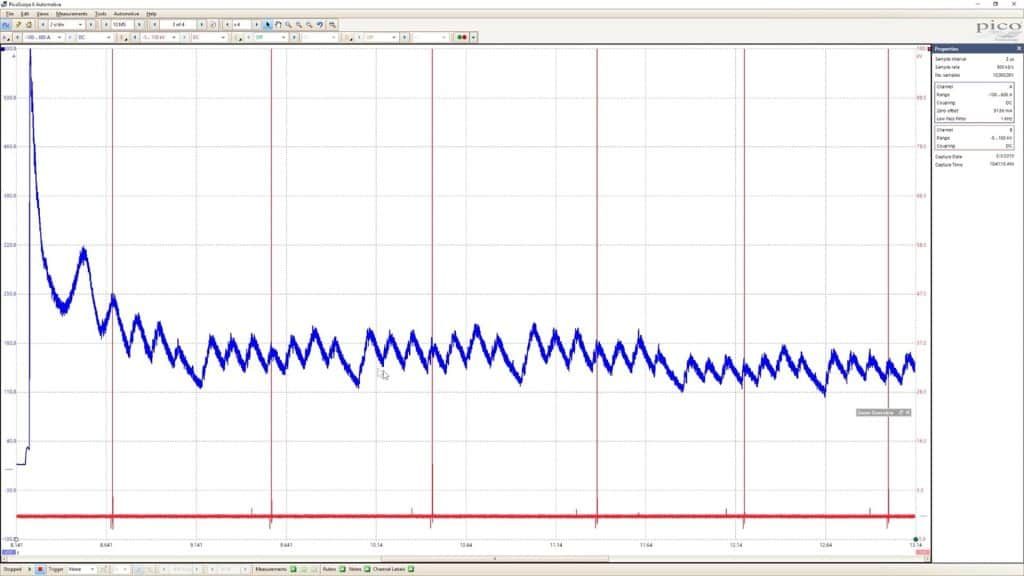Select the zoom-out magnifier tool

(309, 24)
